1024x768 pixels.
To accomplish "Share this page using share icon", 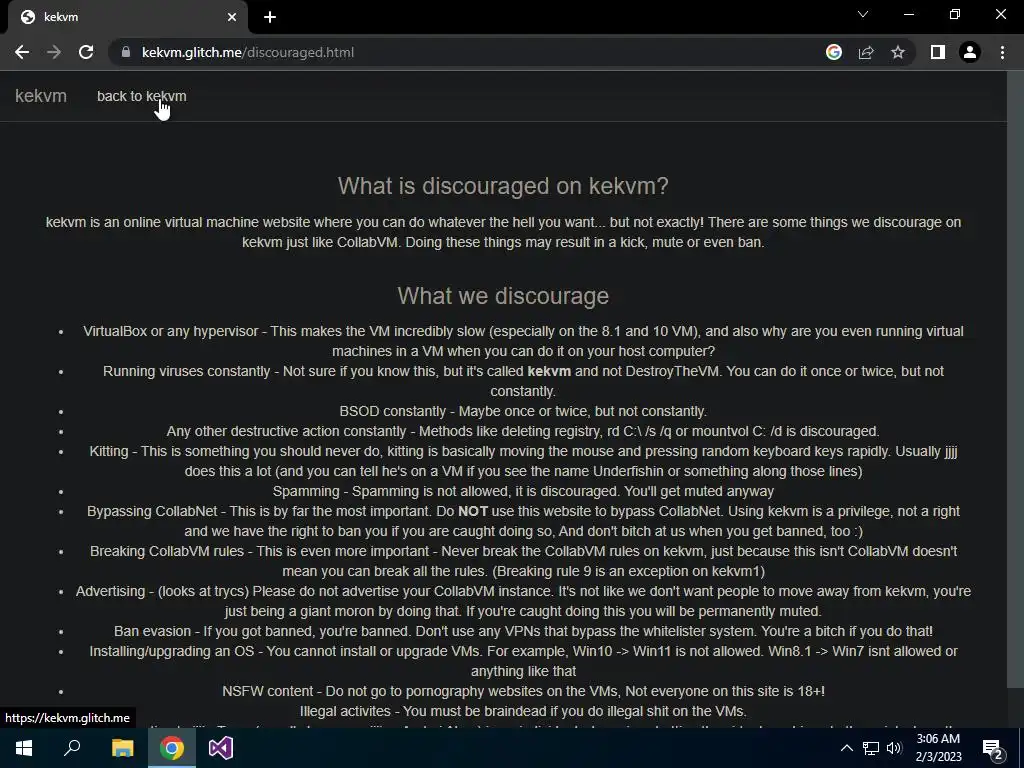I will tap(866, 52).
